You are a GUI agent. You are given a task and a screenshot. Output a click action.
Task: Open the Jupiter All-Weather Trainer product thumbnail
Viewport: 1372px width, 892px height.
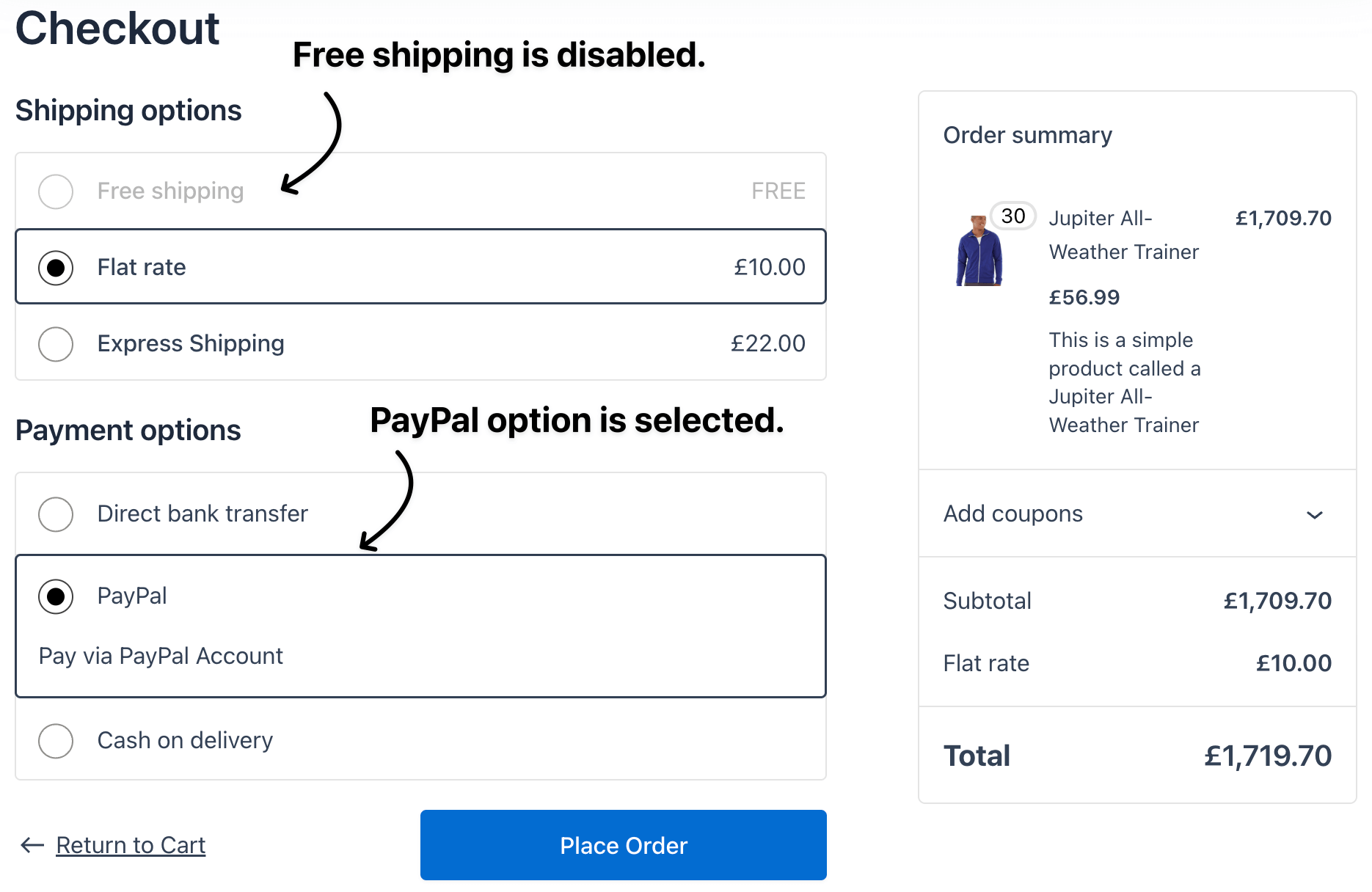coord(979,251)
